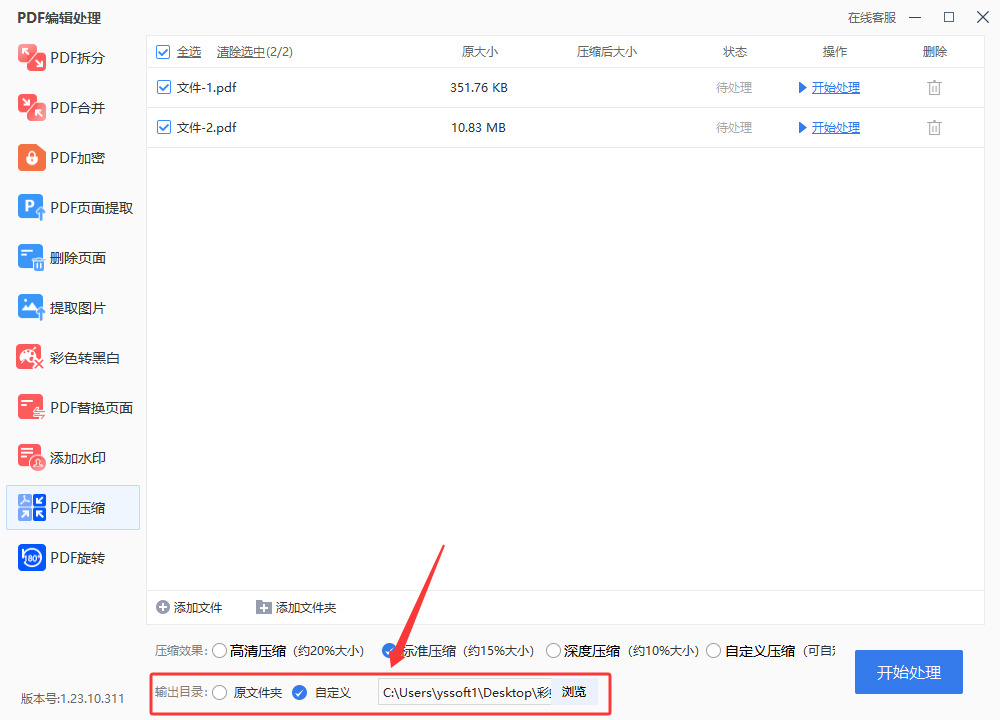1000x720 pixels.
Task: Click the 添加水印 stamp icon
Action: point(31,457)
